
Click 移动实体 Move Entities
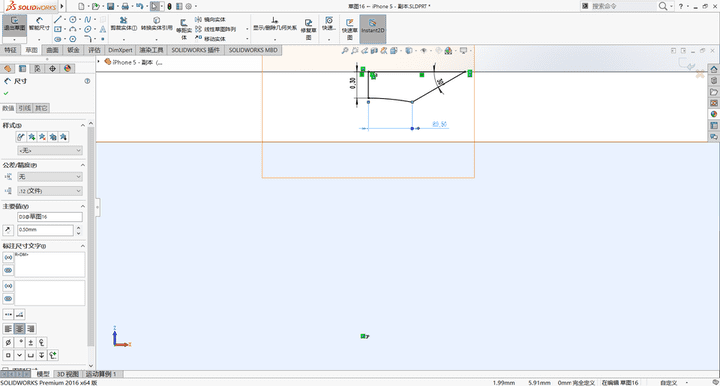click(x=210, y=39)
